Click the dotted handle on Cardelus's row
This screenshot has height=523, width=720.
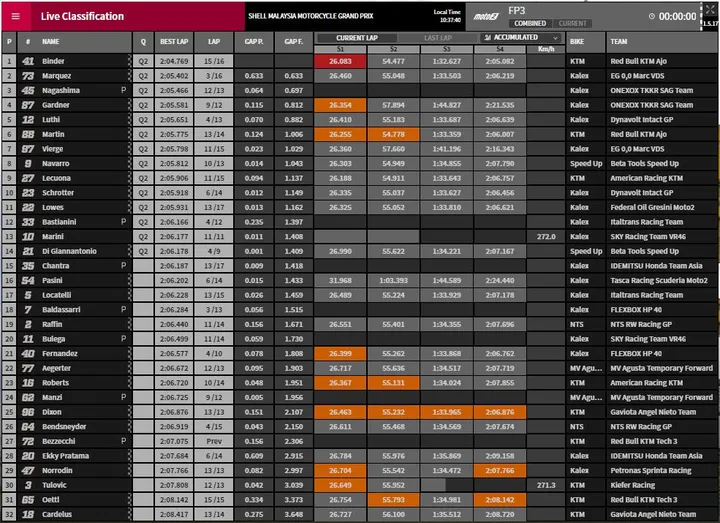129,514
